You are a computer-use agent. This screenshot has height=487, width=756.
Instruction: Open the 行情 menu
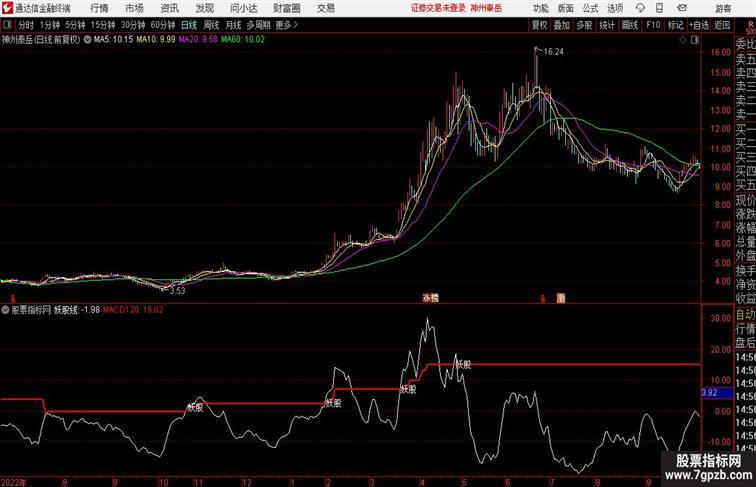point(99,8)
